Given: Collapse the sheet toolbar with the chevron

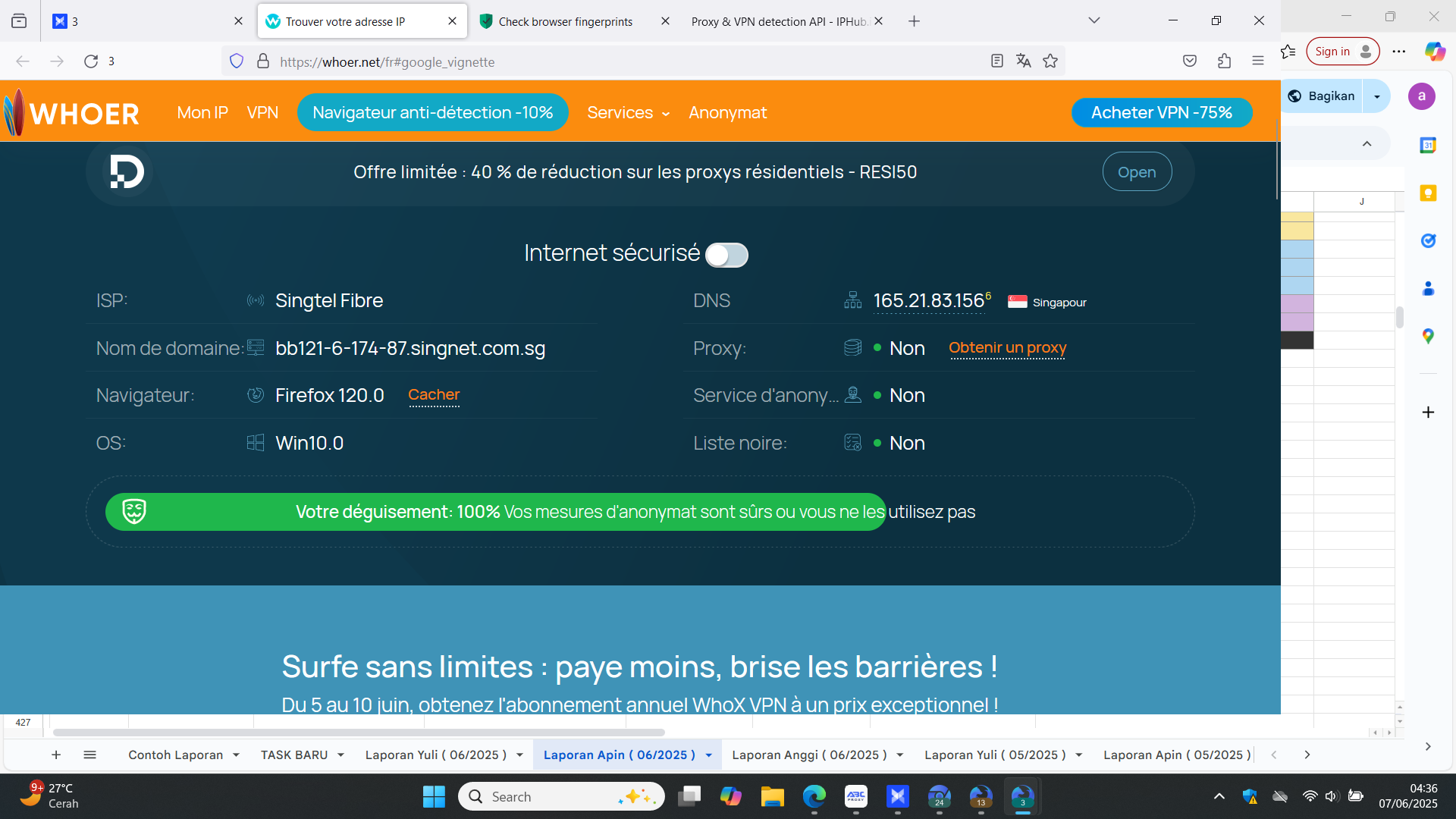Looking at the screenshot, I should (x=1367, y=144).
